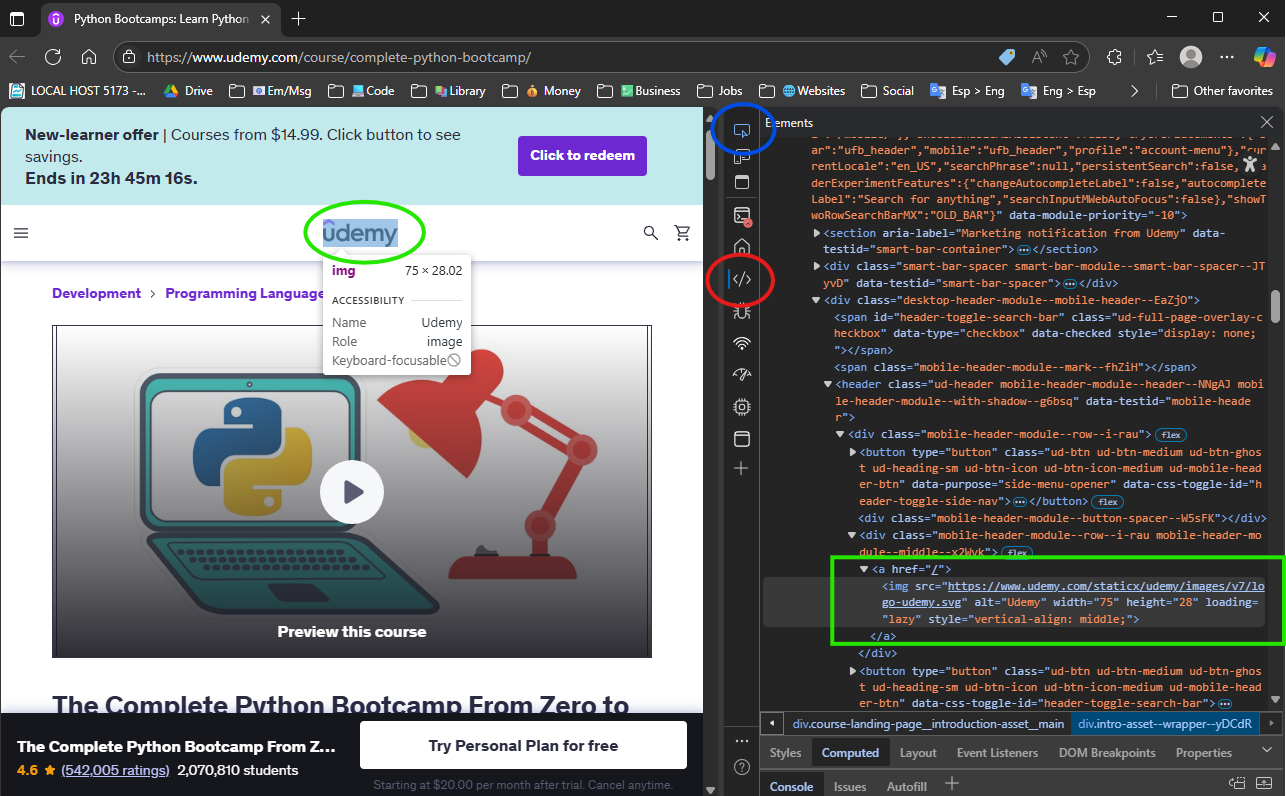The width and height of the screenshot is (1286, 796).
Task: Open the Udemy shopping cart icon
Action: (682, 232)
